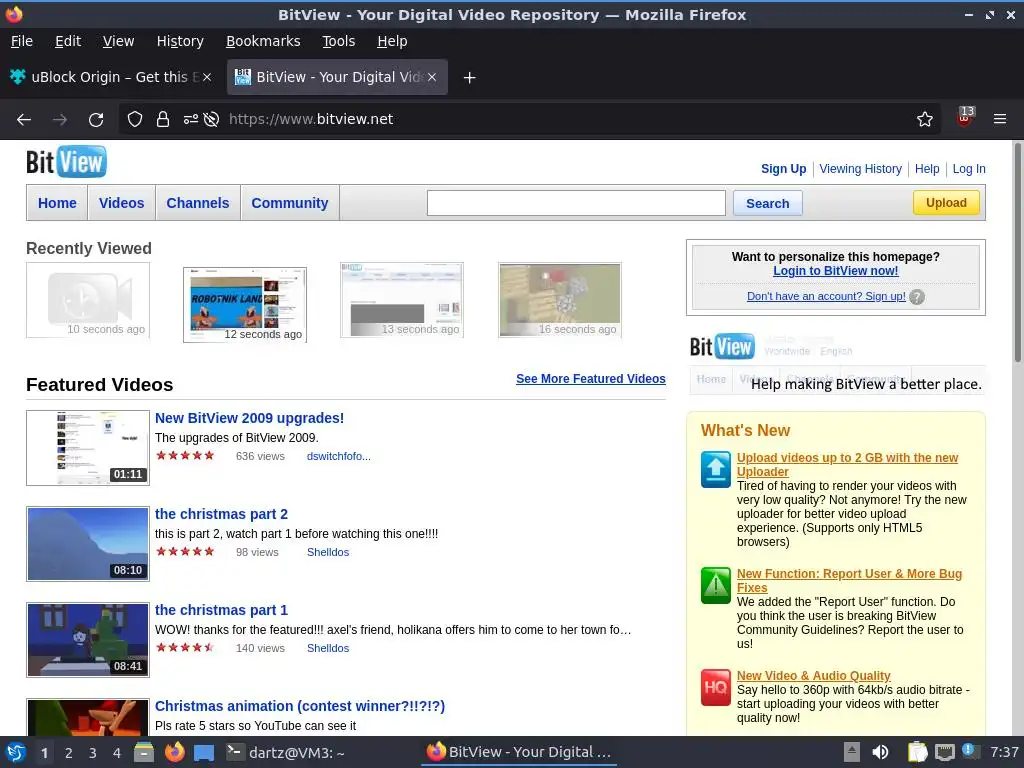This screenshot has width=1024, height=768.
Task: Close the BitView tab
Action: point(432,77)
